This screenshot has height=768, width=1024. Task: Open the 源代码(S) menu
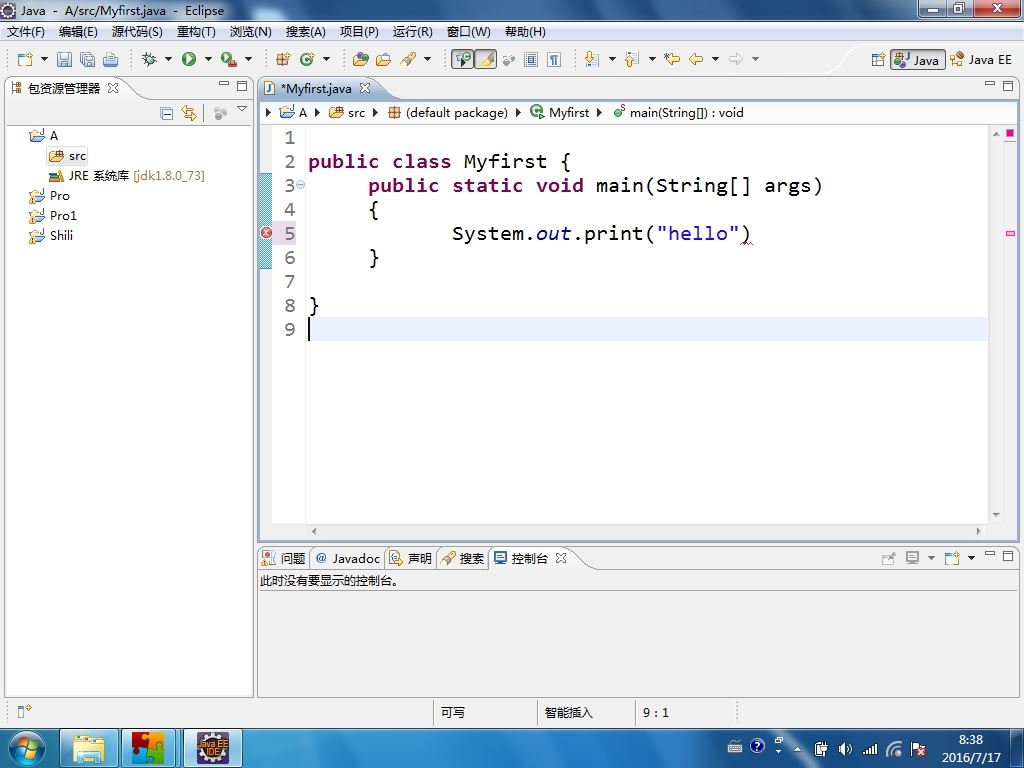pos(136,31)
